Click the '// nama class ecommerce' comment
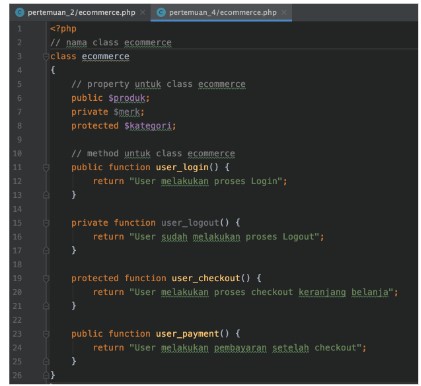 tap(111, 43)
